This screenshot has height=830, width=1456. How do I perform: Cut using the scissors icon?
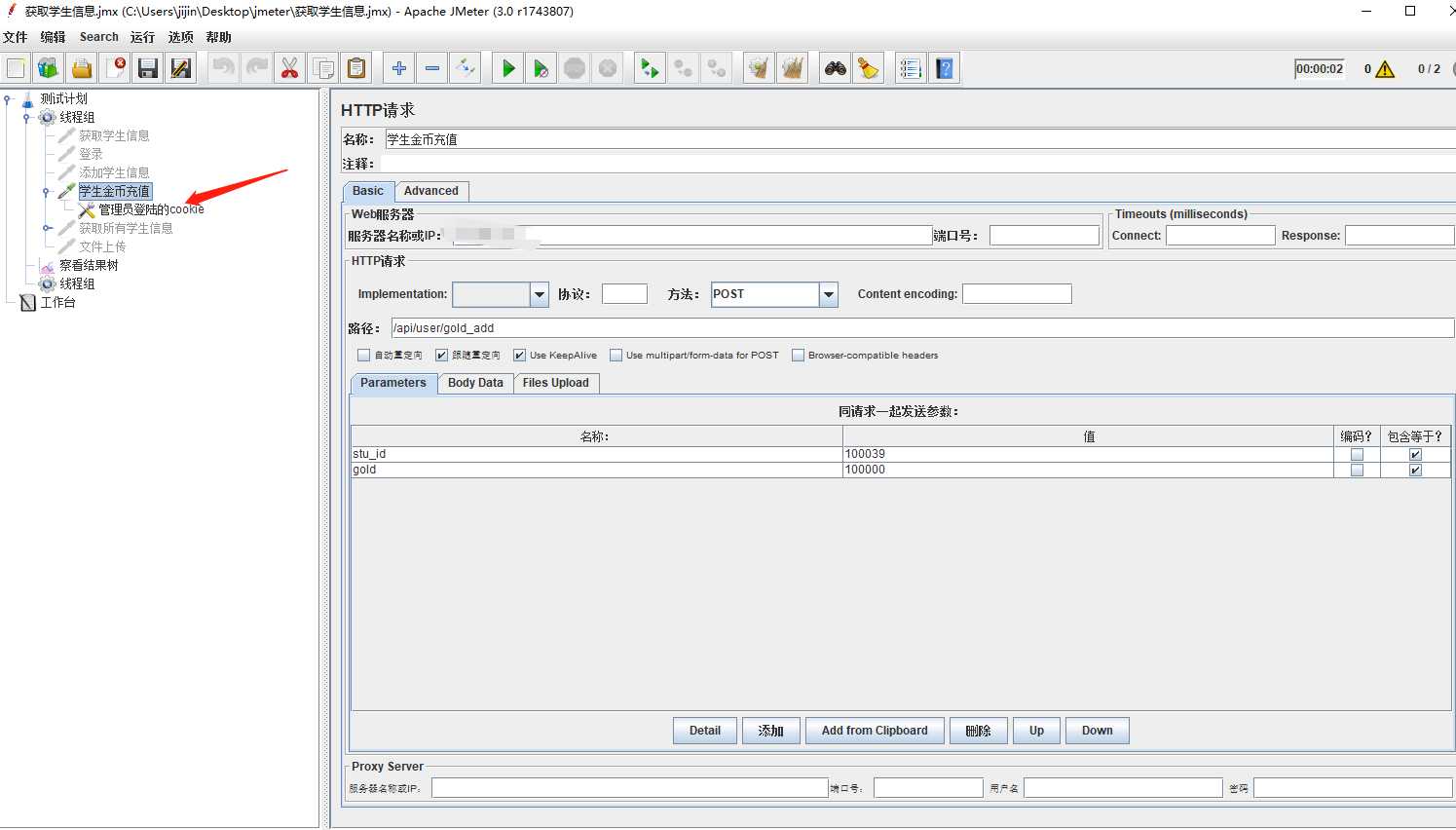click(x=290, y=68)
